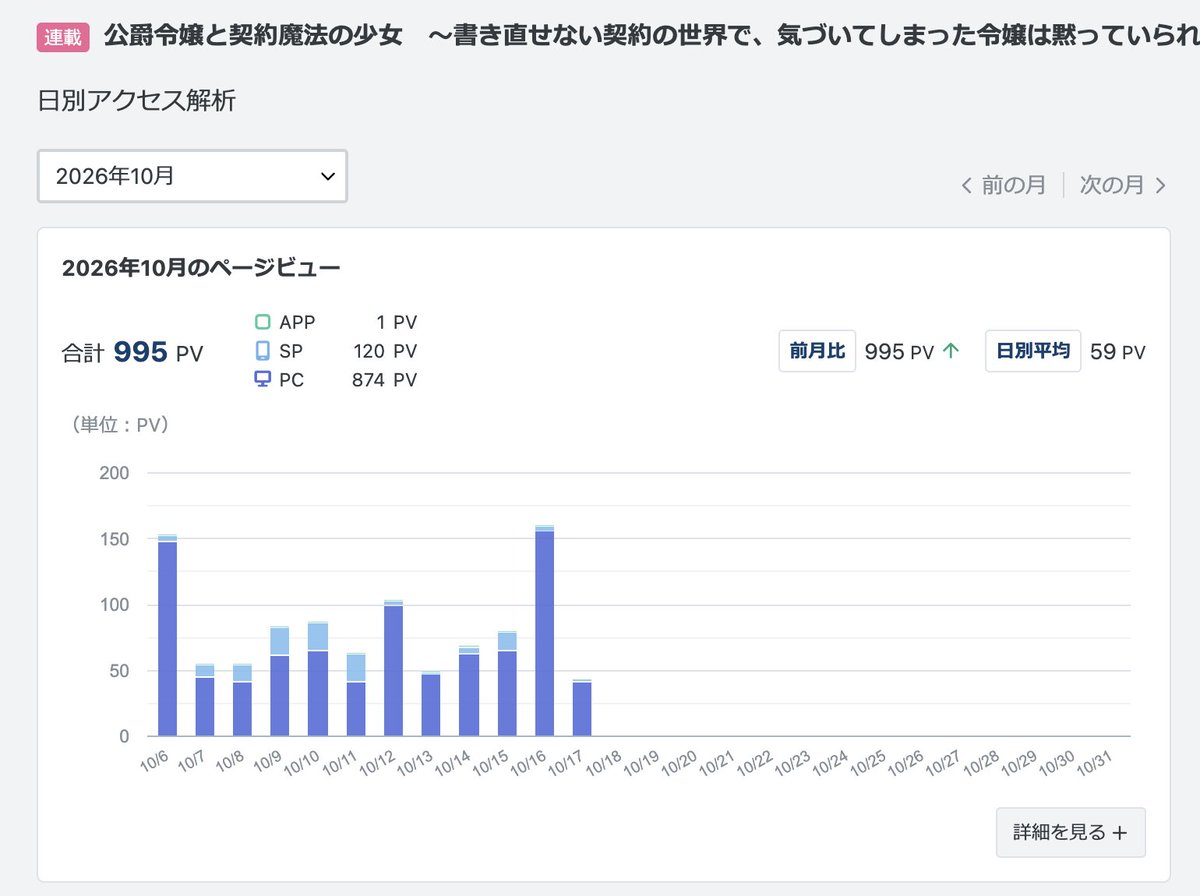Click the 1 PV value for APP
1200x896 pixels.
pos(397,322)
